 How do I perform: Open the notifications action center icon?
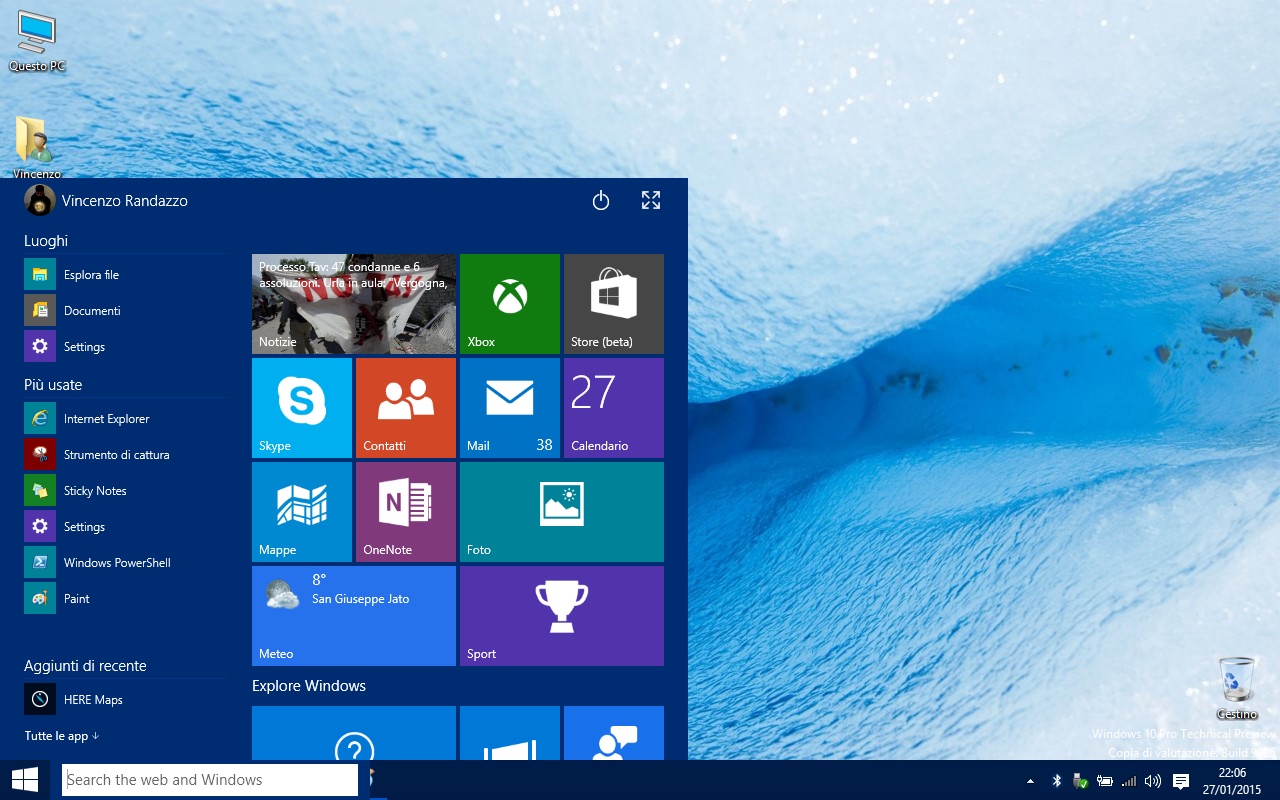(1181, 781)
